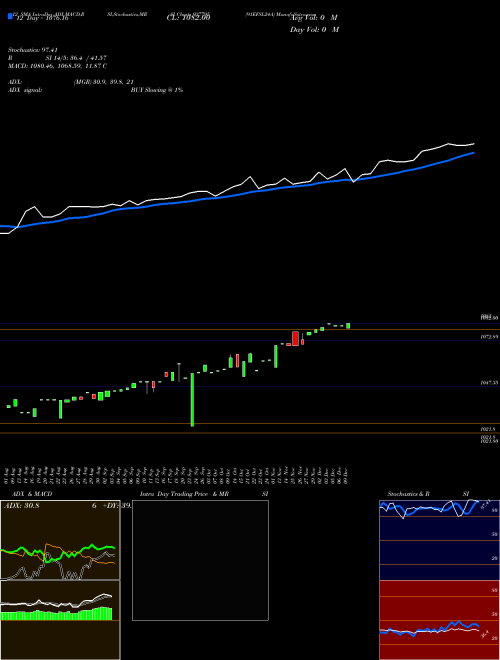Click the 'SI 14/3: 36.4 / 41.57' reading

point(76,58)
